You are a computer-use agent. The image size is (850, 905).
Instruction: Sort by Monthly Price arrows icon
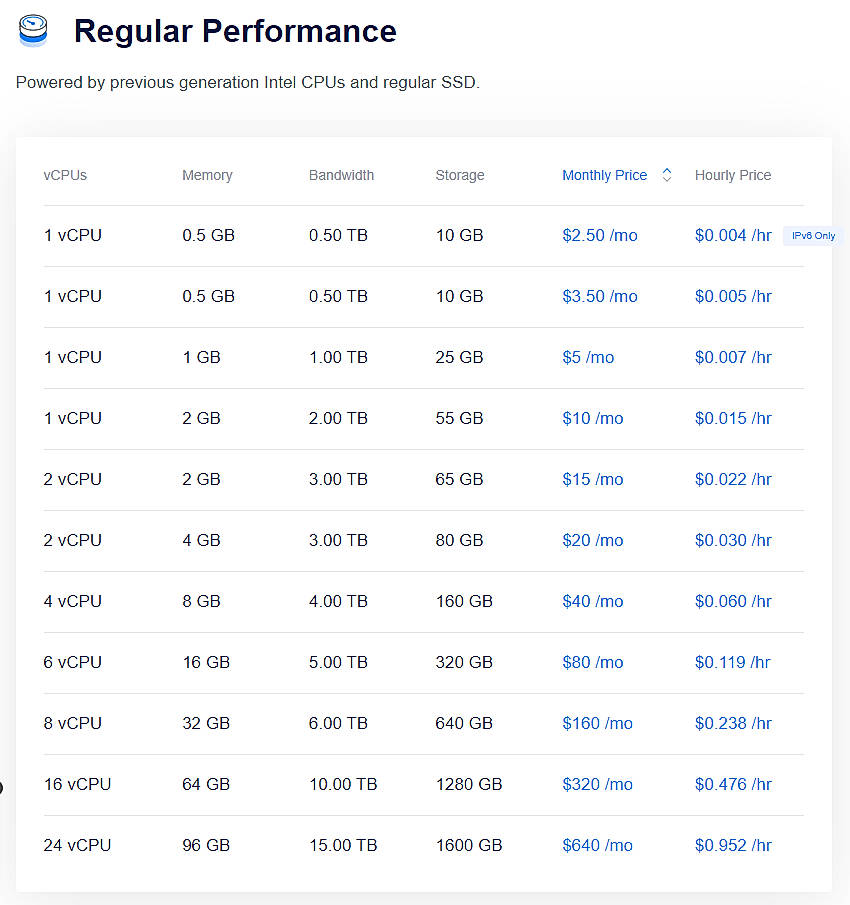pos(666,175)
